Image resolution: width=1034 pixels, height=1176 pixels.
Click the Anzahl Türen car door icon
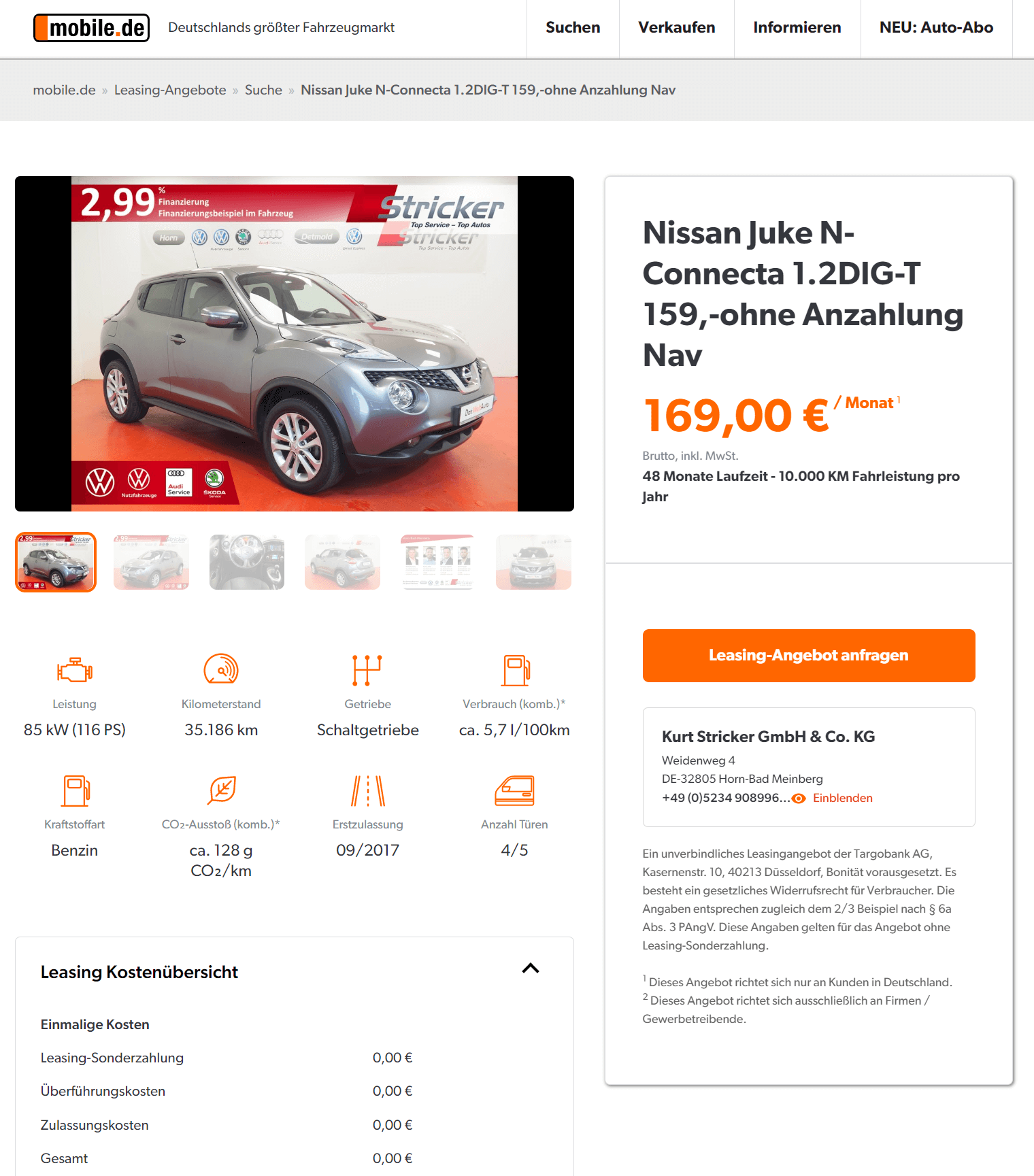[x=515, y=790]
